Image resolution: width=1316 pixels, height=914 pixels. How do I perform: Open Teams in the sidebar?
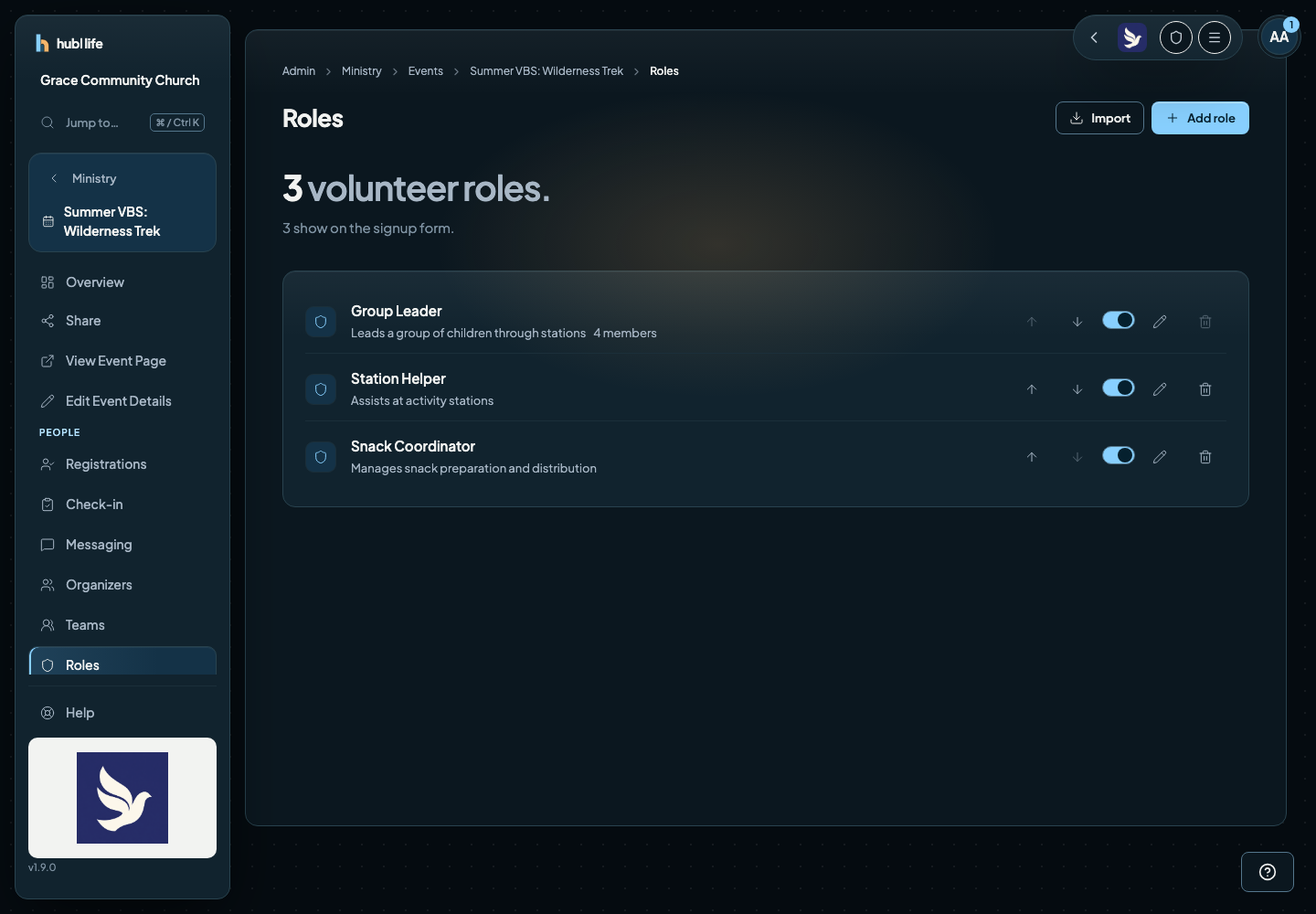pyautogui.click(x=122, y=625)
